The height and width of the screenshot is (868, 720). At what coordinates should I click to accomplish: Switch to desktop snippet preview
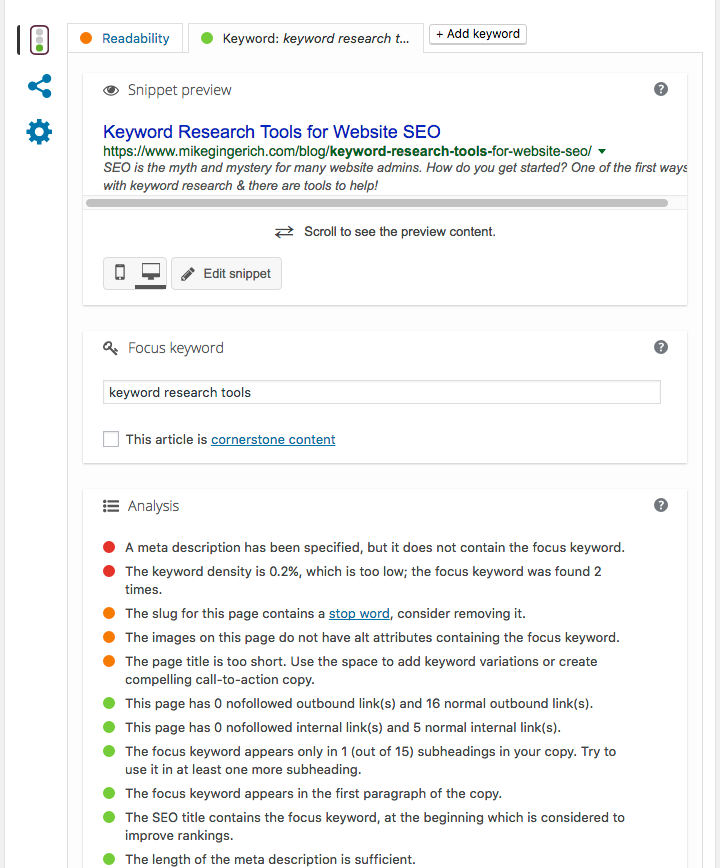(x=151, y=273)
